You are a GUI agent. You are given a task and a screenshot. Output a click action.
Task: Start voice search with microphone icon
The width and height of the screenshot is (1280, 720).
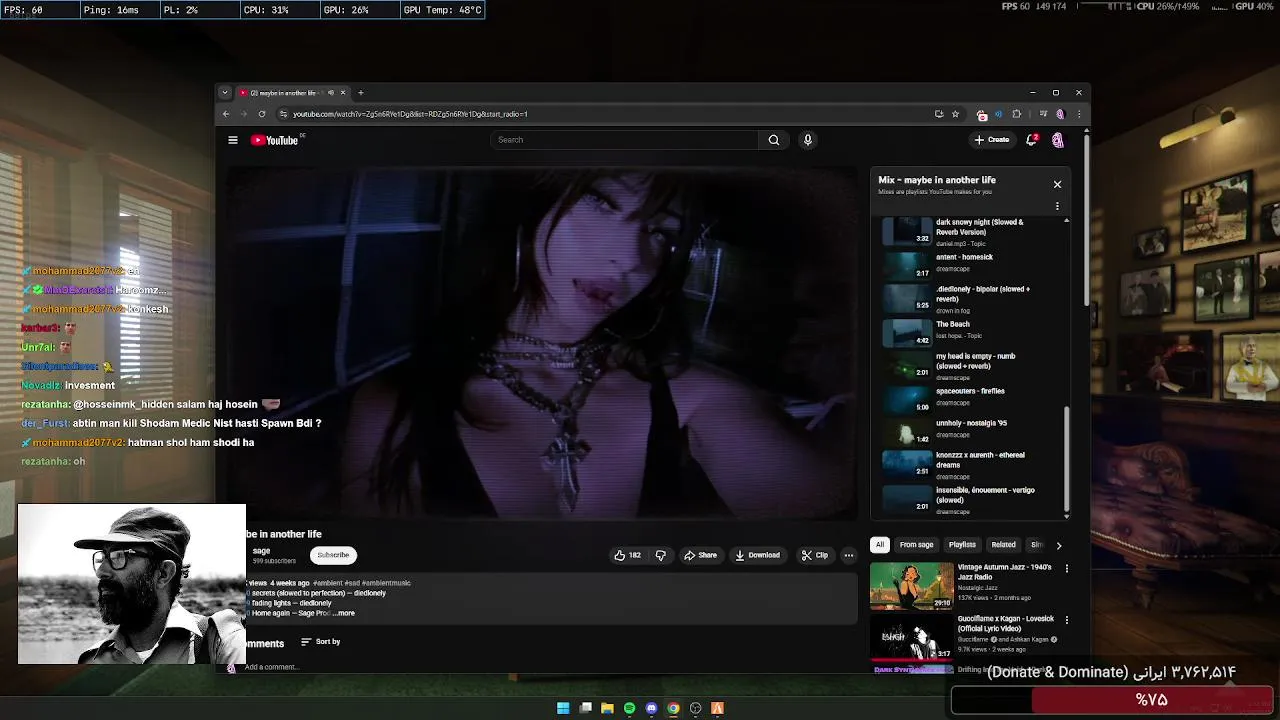(808, 140)
